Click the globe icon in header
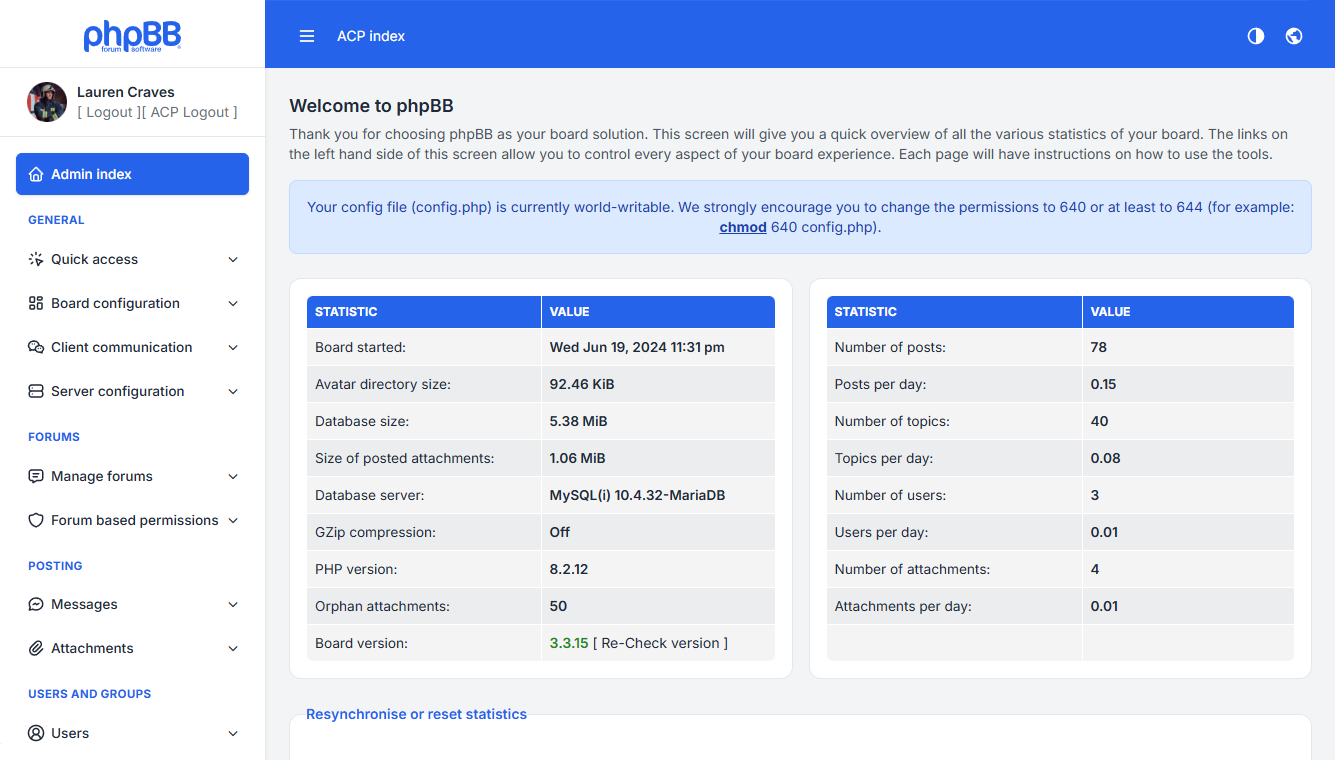This screenshot has height=760, width=1335. tap(1294, 36)
